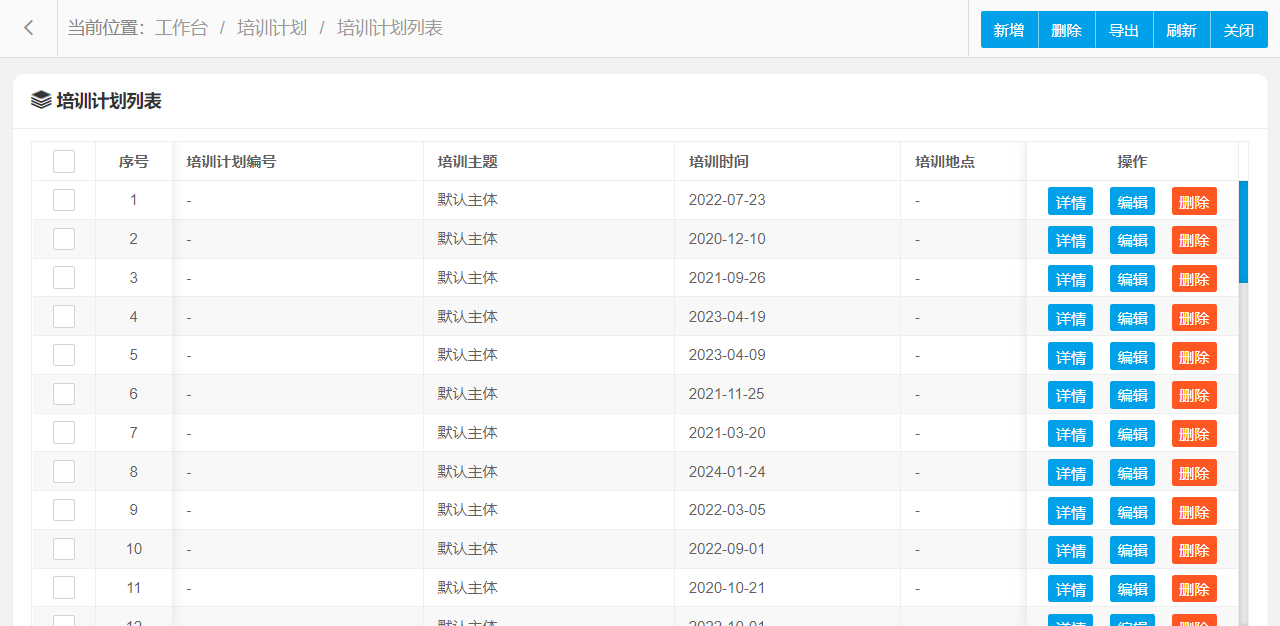The height and width of the screenshot is (626, 1280).
Task: Click the back arrow icon
Action: (x=29, y=28)
